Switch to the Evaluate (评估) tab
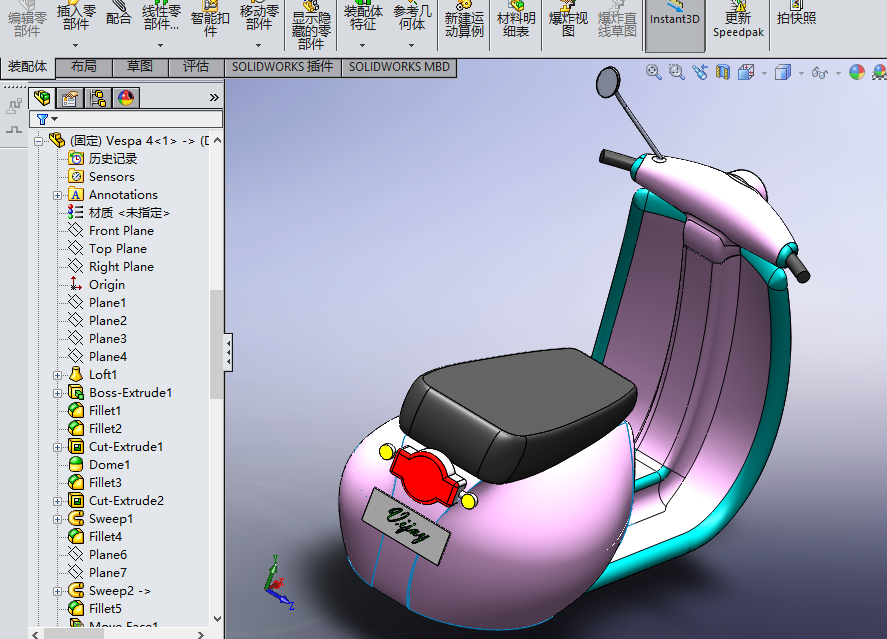Image resolution: width=887 pixels, height=639 pixels. [196, 67]
